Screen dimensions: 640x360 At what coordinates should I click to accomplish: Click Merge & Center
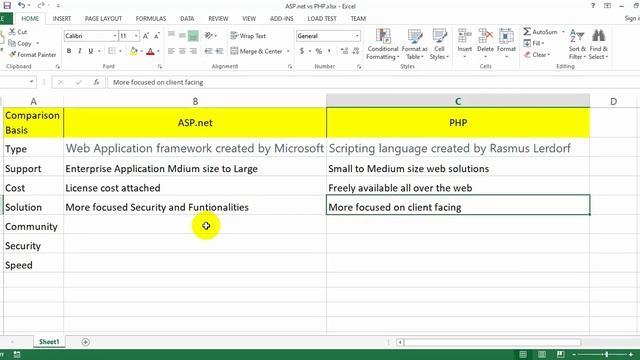click(x=256, y=51)
